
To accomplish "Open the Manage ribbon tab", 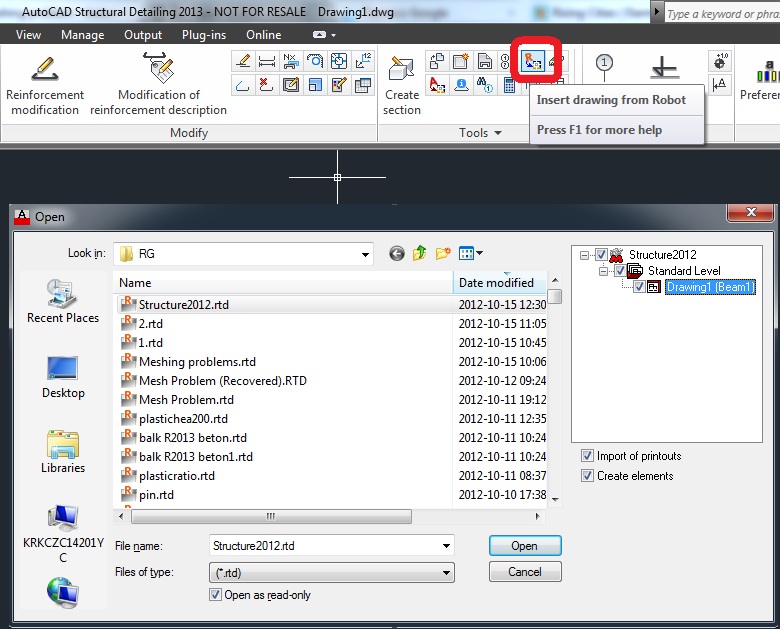I will pos(83,35).
